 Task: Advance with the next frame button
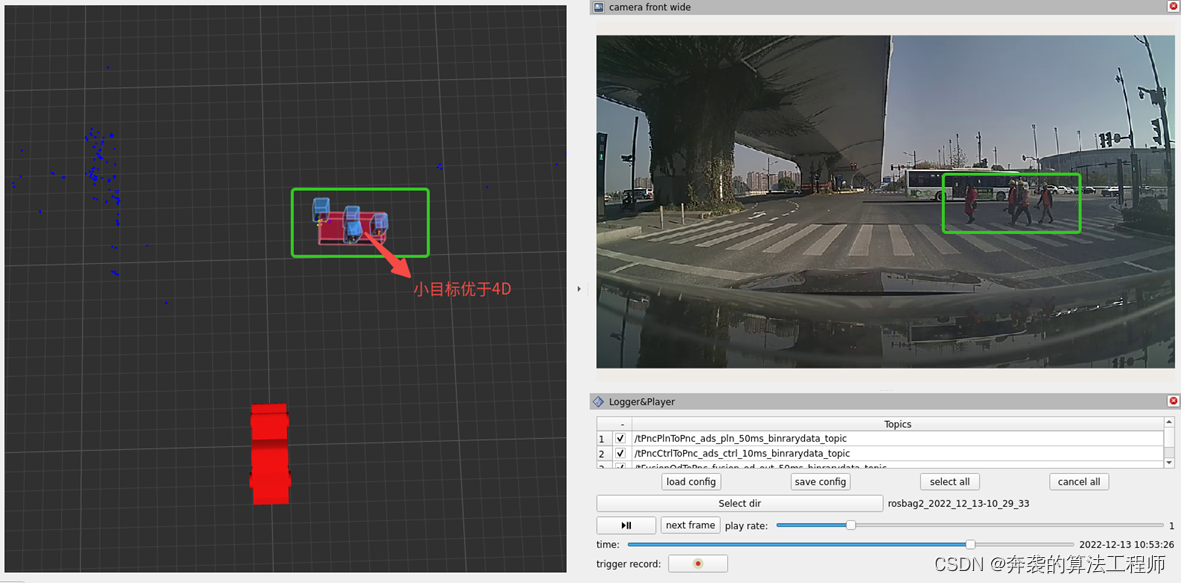pyautogui.click(x=691, y=525)
